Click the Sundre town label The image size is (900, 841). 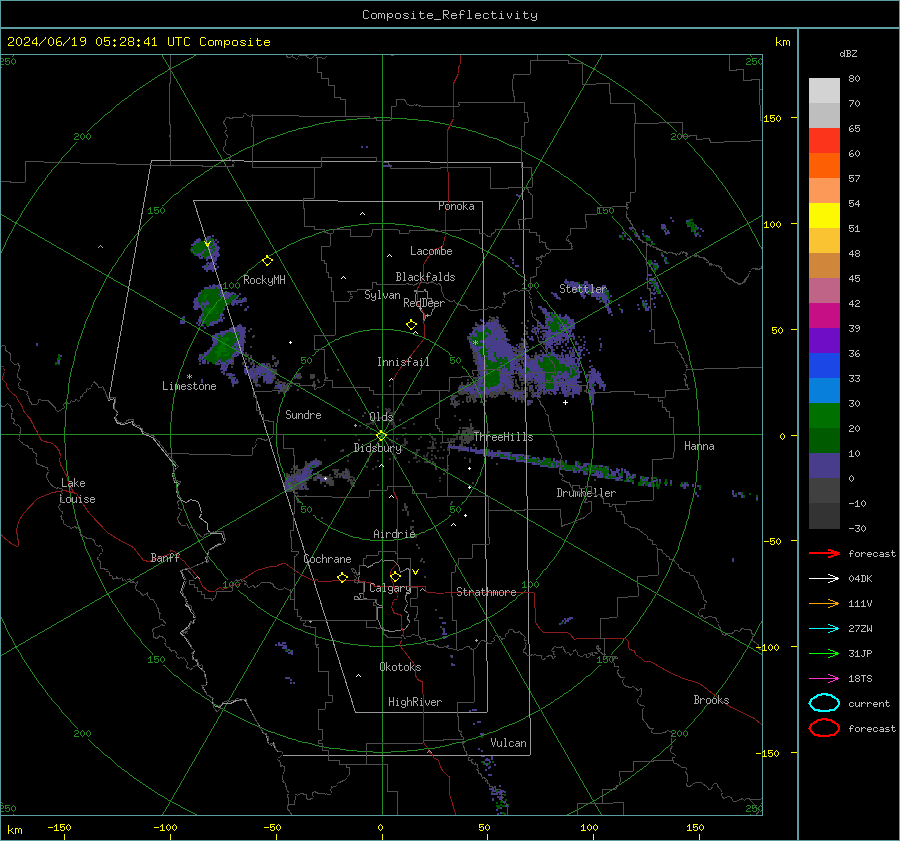pyautogui.click(x=303, y=414)
